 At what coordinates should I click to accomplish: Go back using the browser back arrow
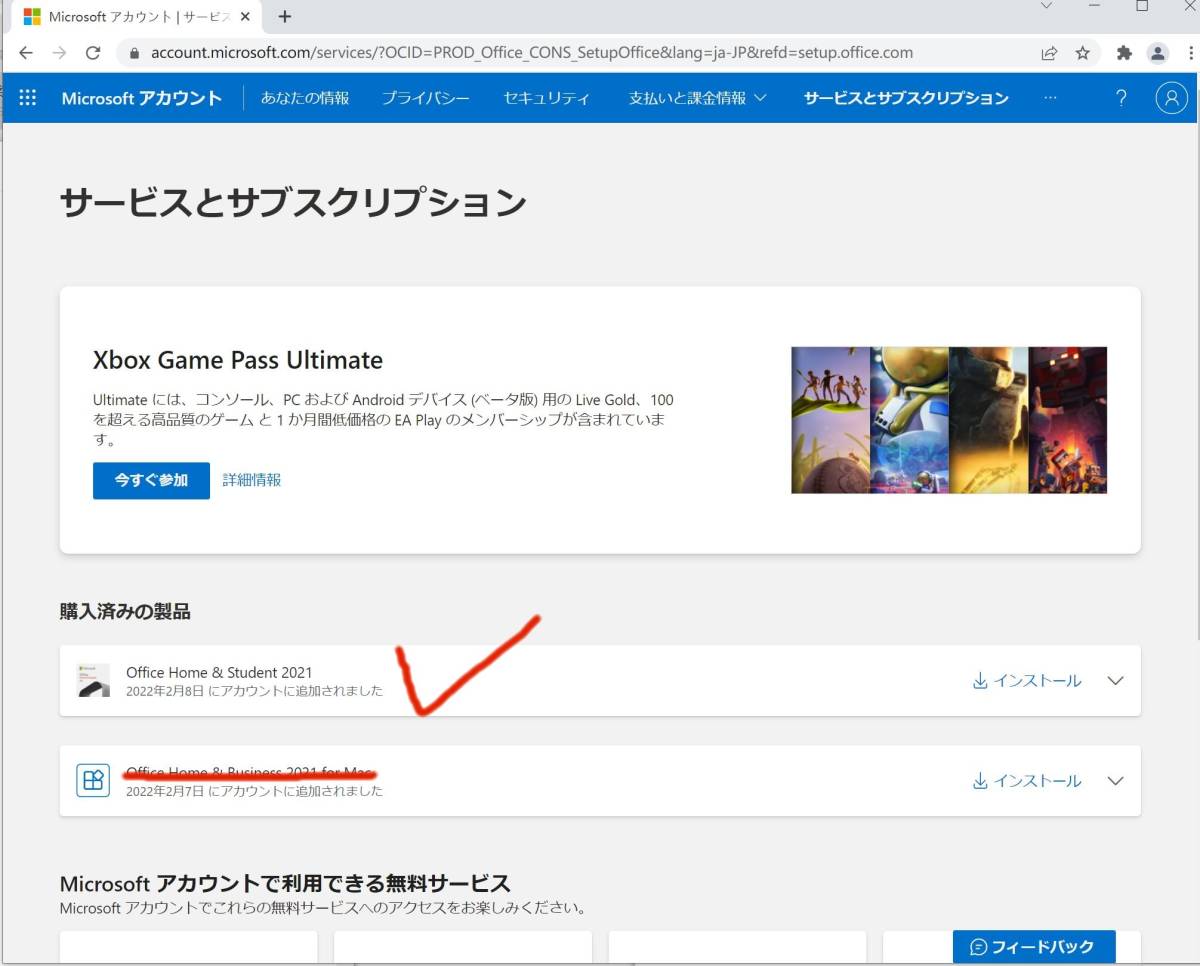coord(26,53)
